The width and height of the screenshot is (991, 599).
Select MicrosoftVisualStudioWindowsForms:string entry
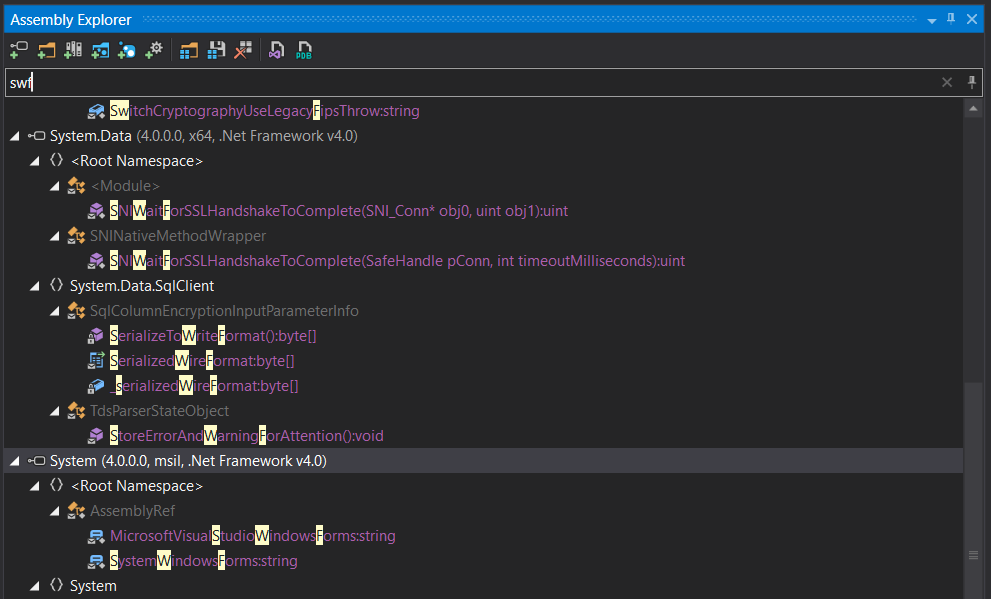(x=253, y=536)
